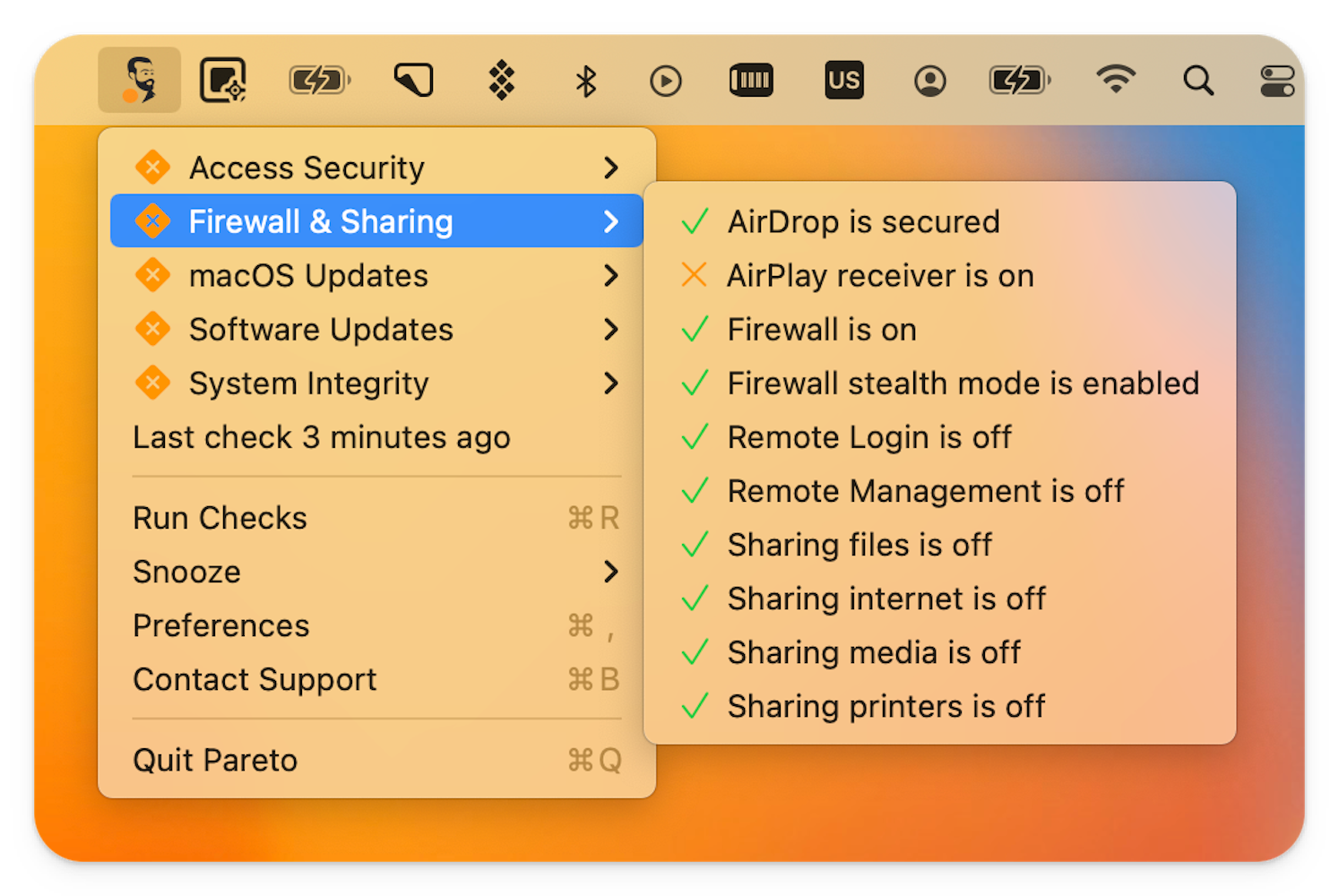
Task: Open the System Integrity submenu
Action: click(x=308, y=383)
